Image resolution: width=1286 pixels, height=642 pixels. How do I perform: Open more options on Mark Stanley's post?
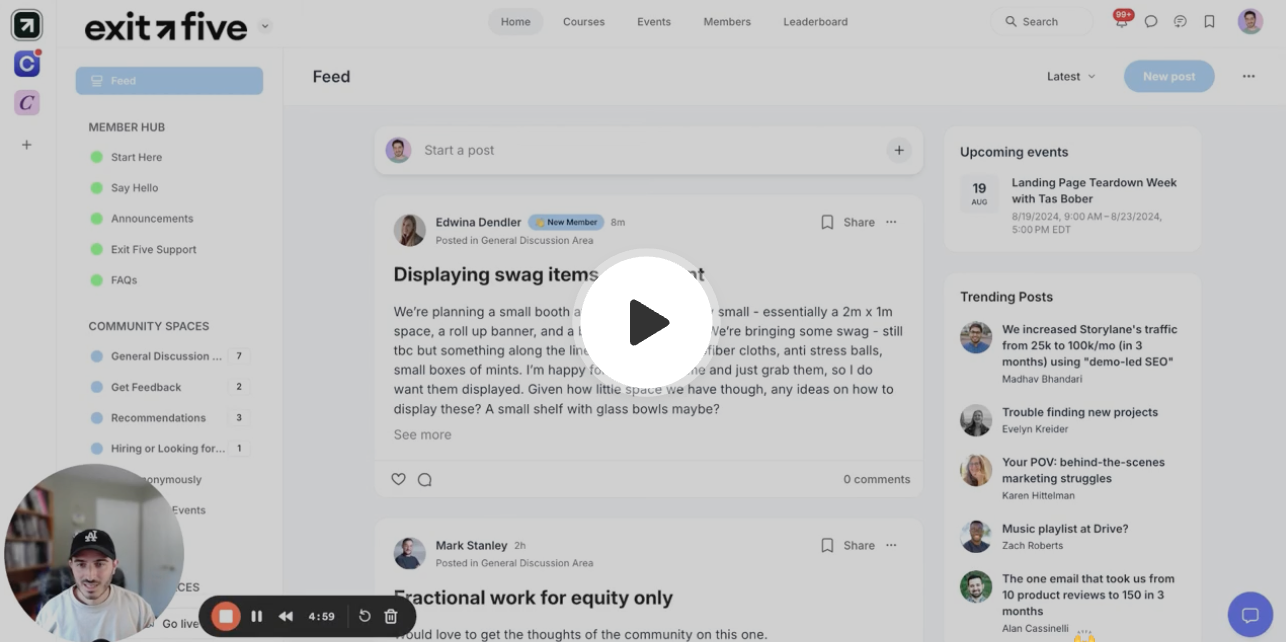(x=891, y=545)
